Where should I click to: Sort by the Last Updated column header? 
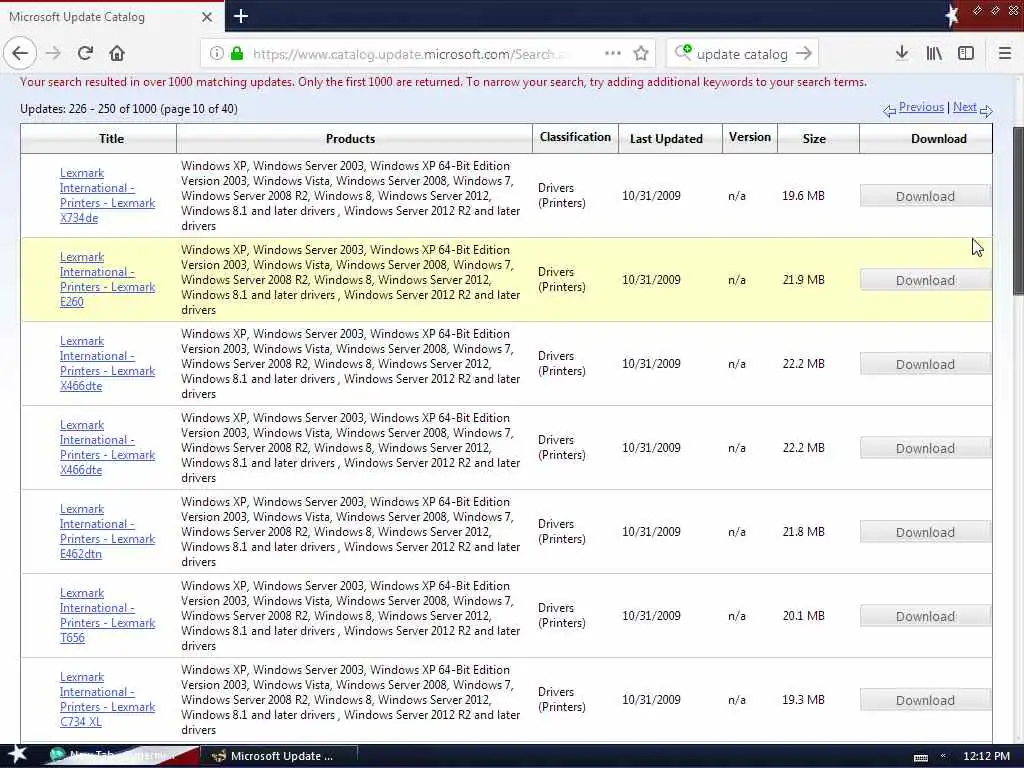click(x=666, y=138)
